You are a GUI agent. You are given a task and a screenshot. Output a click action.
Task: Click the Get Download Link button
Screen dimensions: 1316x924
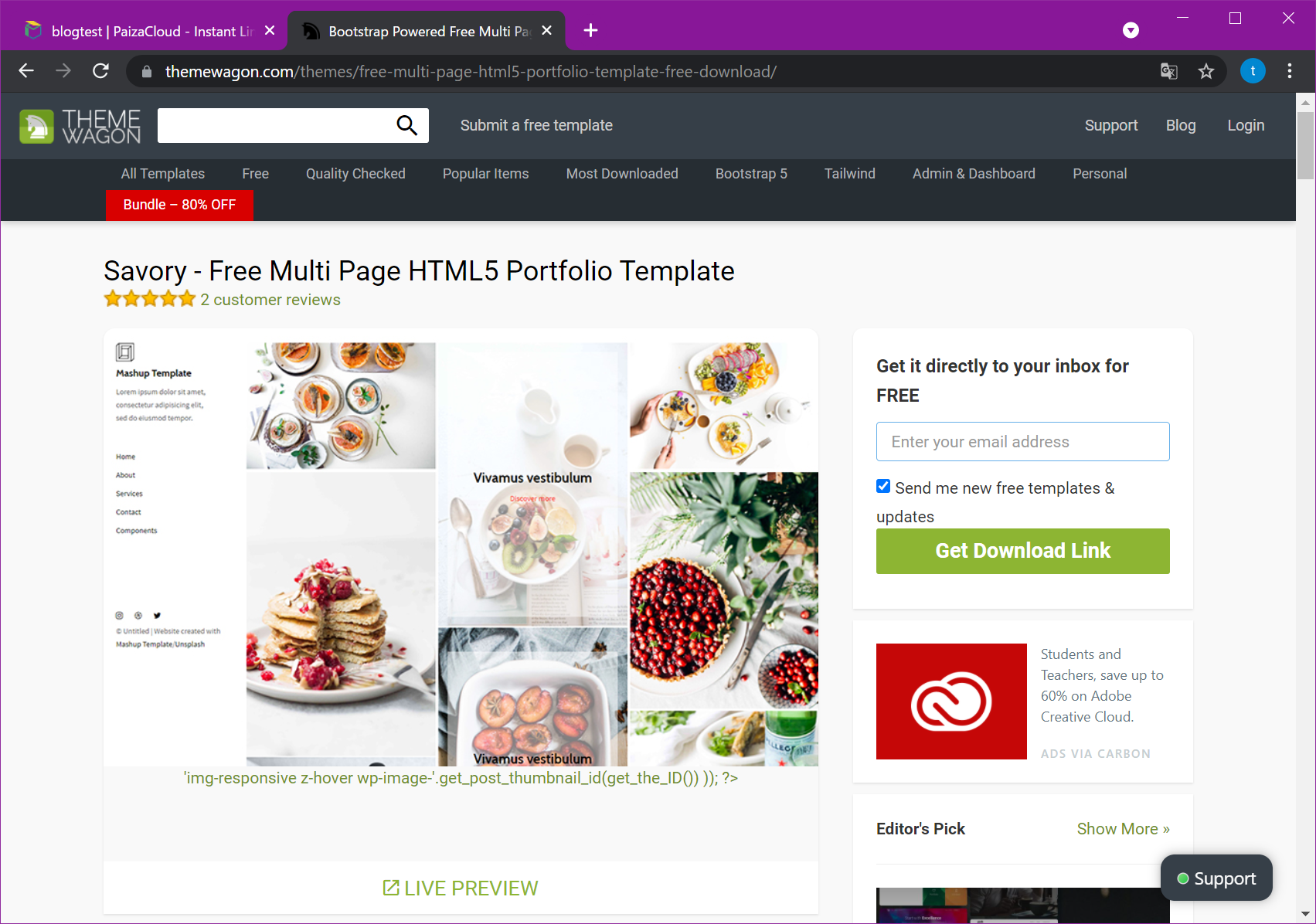pos(1022,551)
